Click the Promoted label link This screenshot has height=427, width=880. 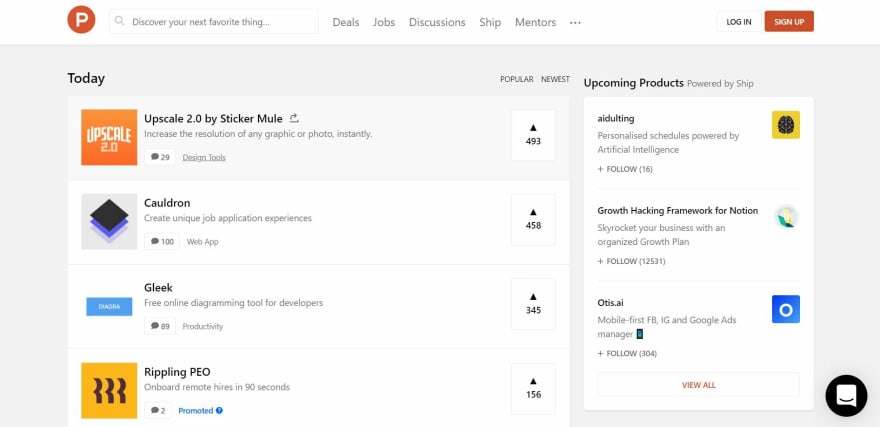[x=196, y=411]
